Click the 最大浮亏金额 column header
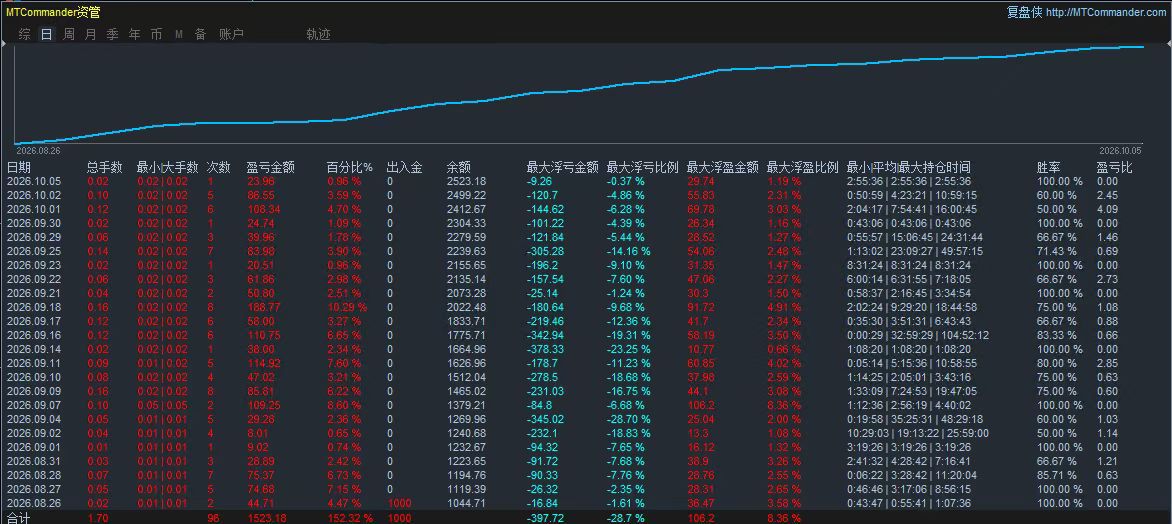1172x524 pixels. point(562,167)
